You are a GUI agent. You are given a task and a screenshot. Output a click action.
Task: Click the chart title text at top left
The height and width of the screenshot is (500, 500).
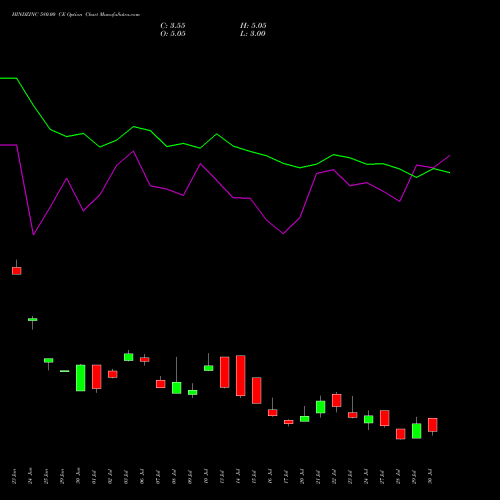[76, 15]
